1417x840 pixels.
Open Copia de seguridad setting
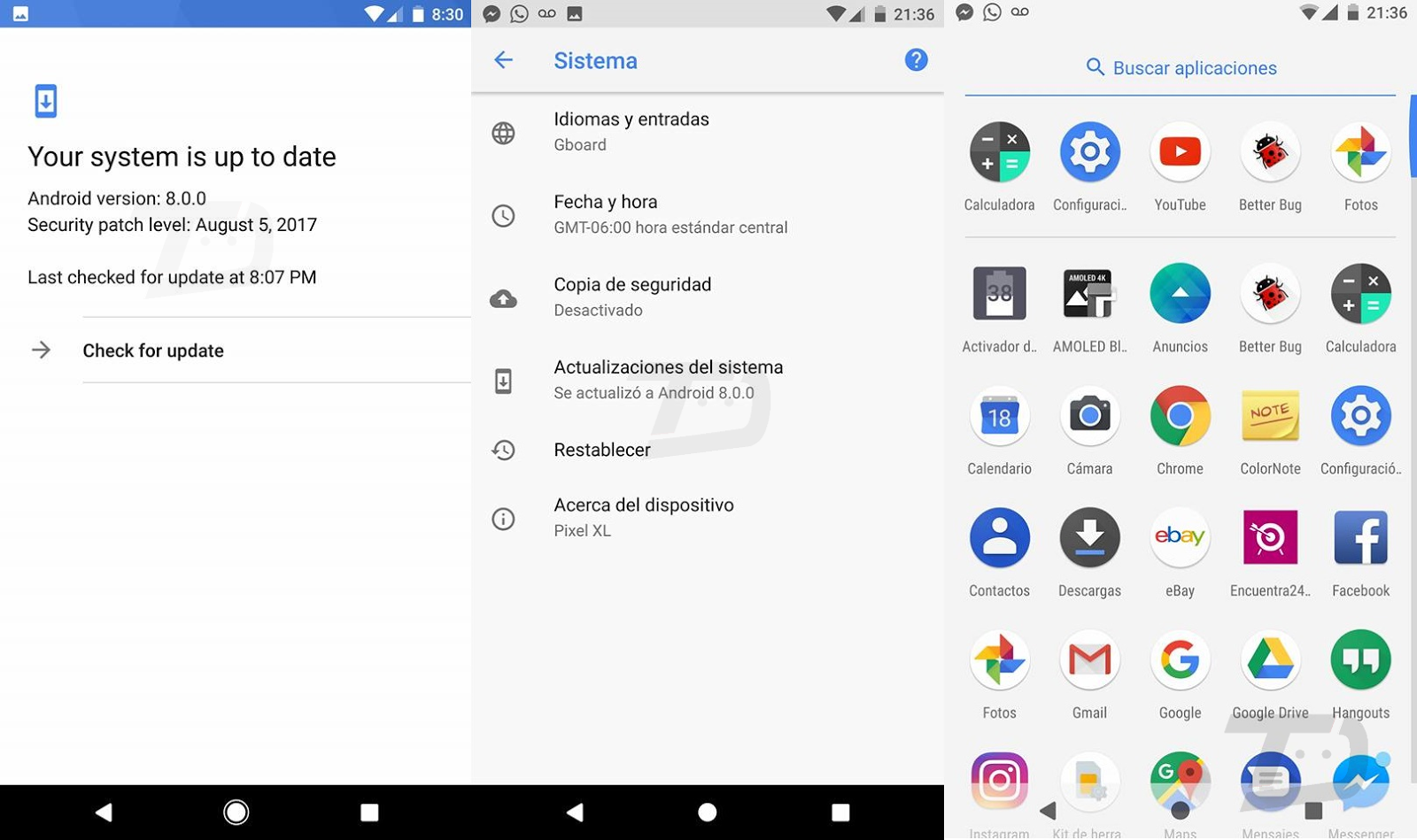pos(708,297)
